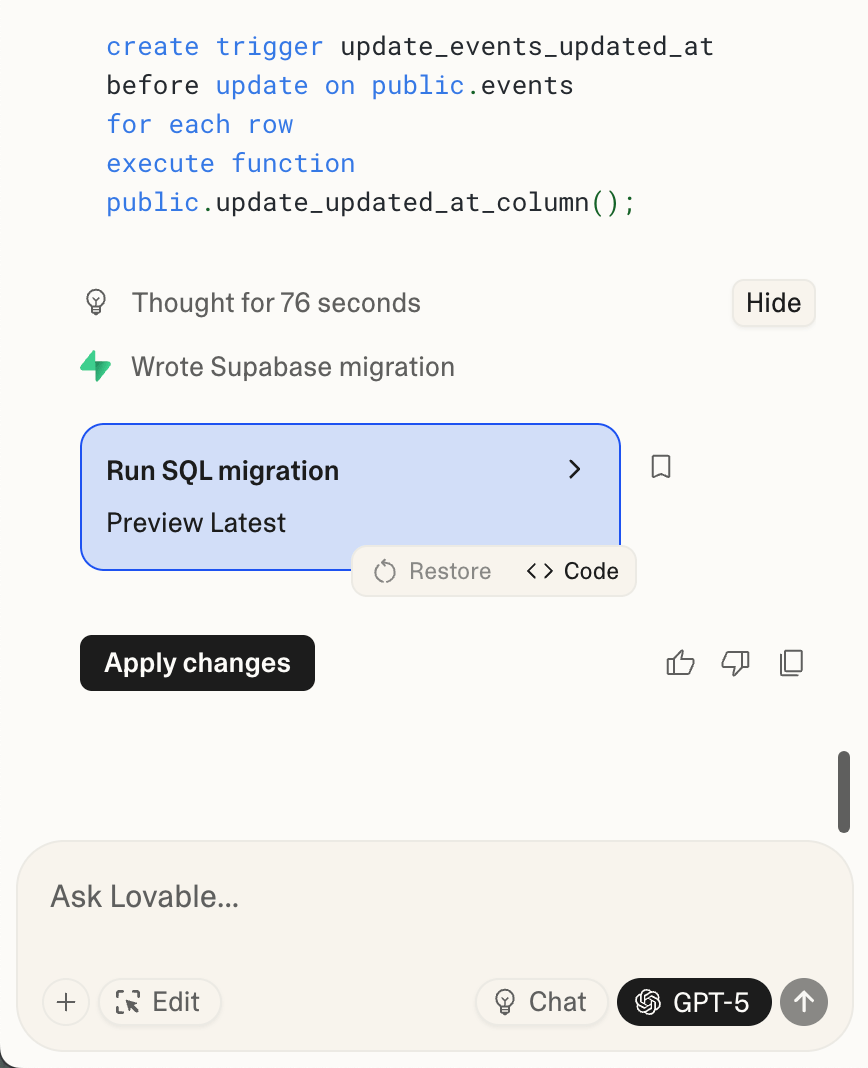Toggle visual Edit mode
The width and height of the screenshot is (868, 1068).
(159, 1002)
